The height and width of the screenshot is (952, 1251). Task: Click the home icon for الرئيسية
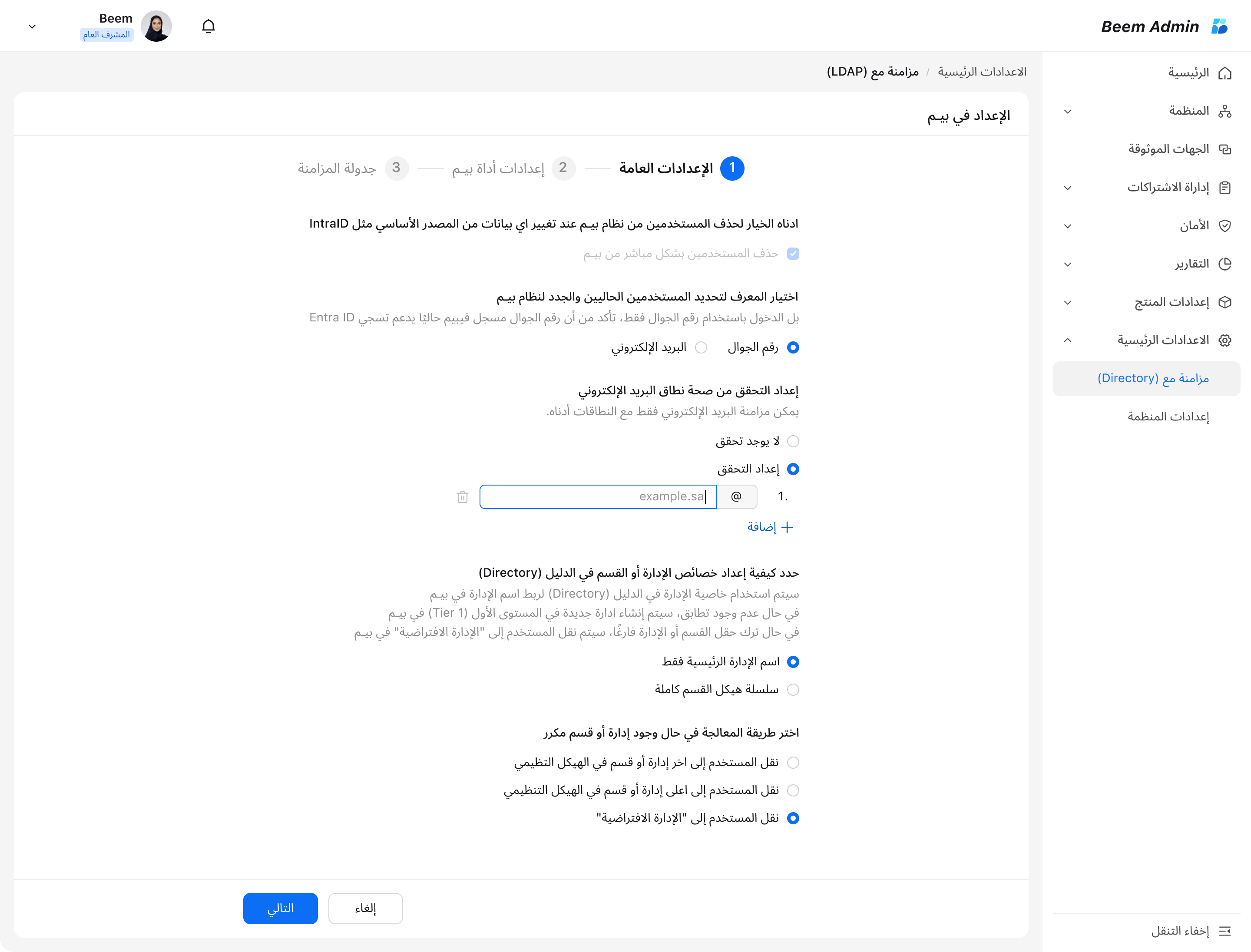(1225, 73)
